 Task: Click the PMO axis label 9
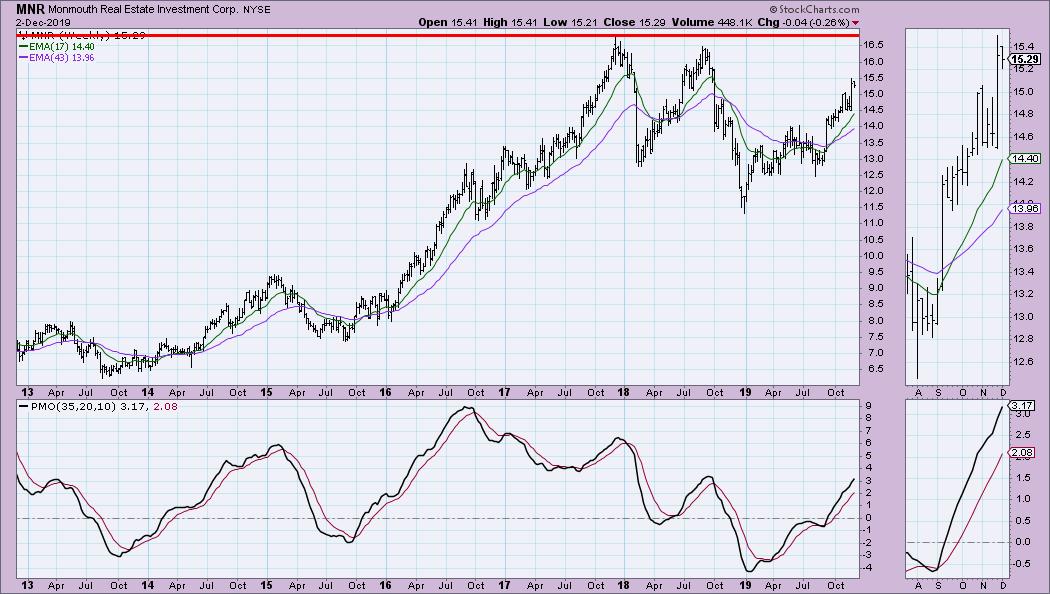[868, 406]
